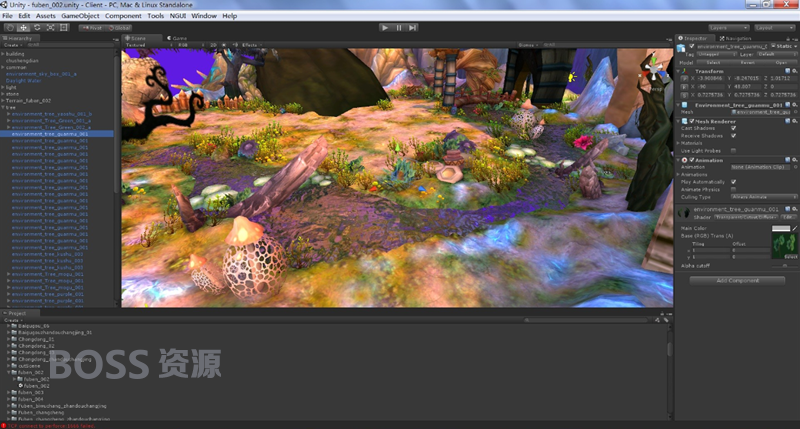800x429 pixels.
Task: Collapse the tree hierarchy group
Action: (x=3, y=108)
